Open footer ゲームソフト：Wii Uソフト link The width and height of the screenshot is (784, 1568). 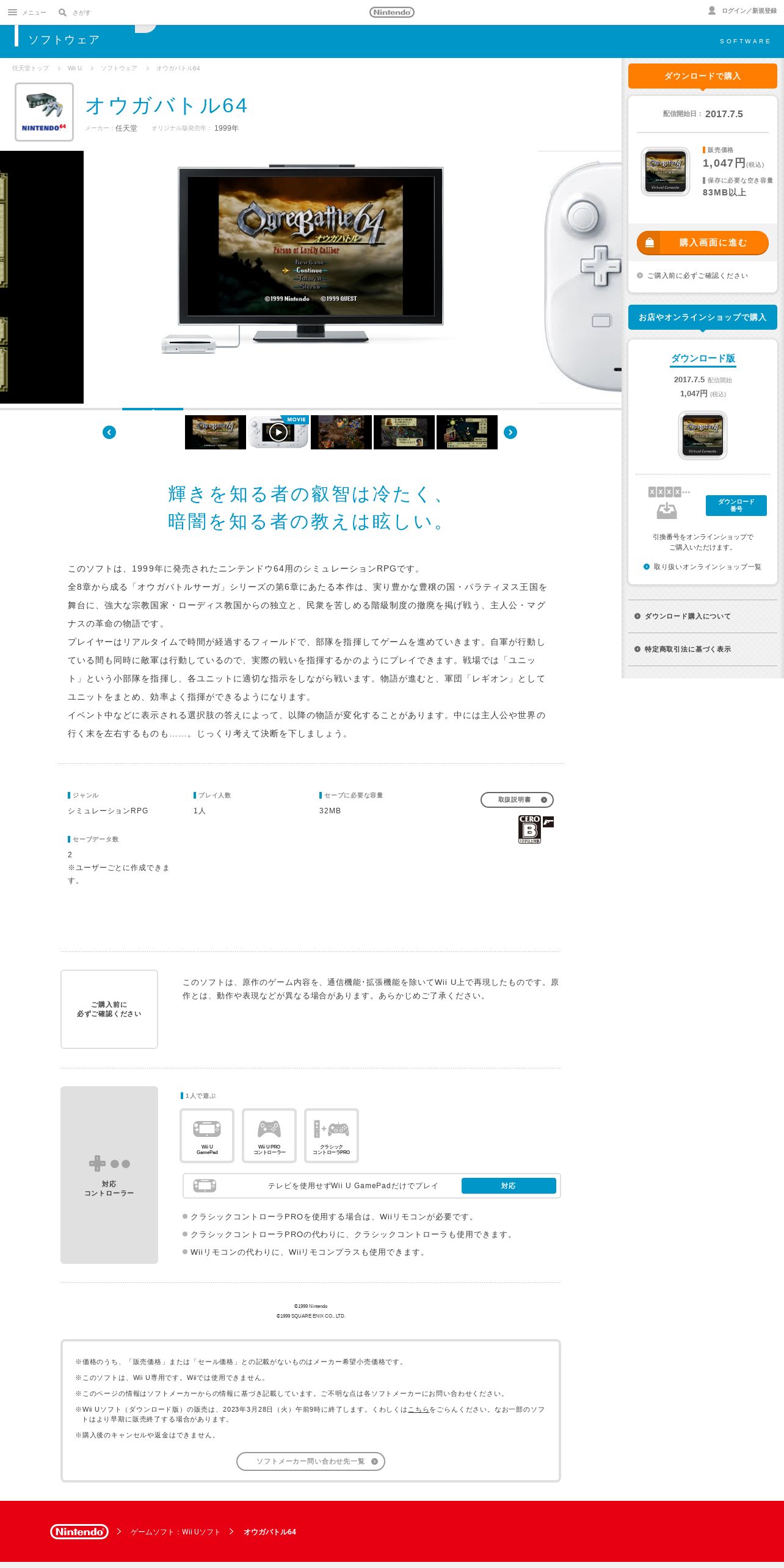(x=175, y=1532)
